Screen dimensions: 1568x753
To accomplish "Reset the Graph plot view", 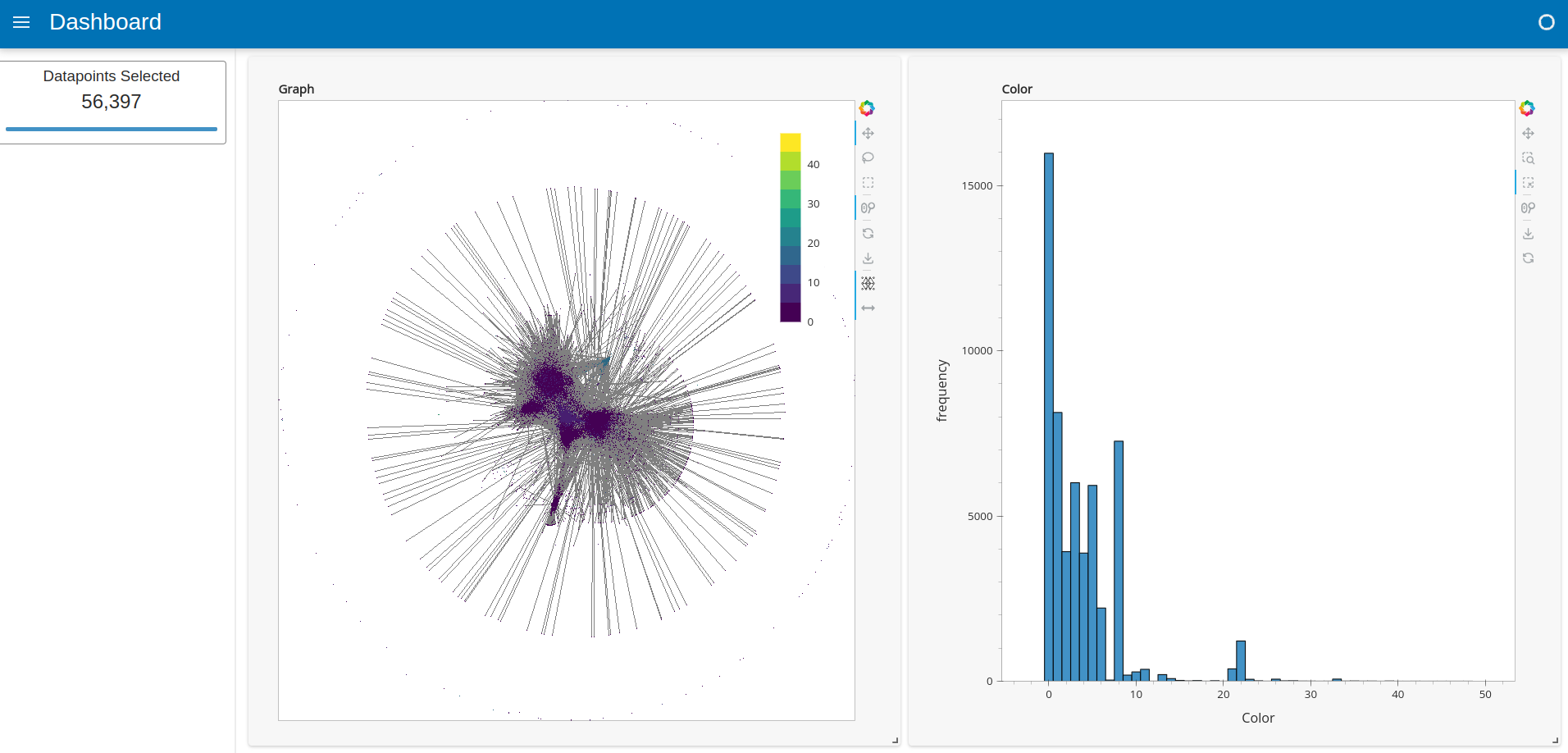I will (868, 233).
